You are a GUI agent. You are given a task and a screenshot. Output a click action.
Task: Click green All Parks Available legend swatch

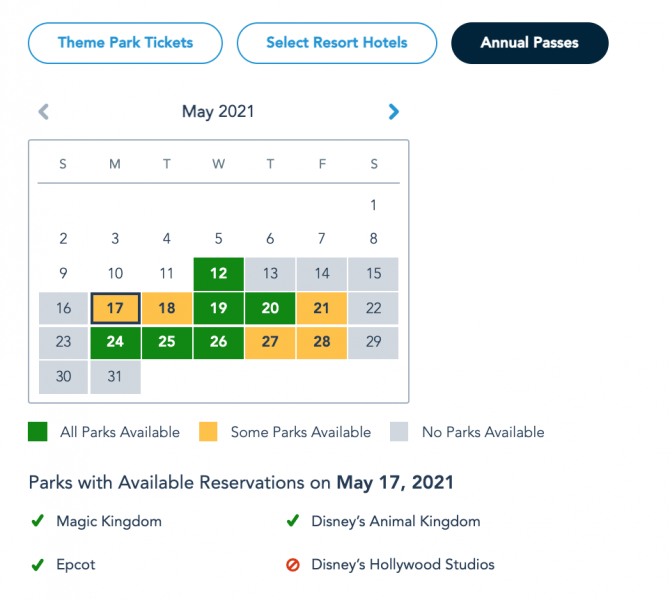click(x=37, y=433)
